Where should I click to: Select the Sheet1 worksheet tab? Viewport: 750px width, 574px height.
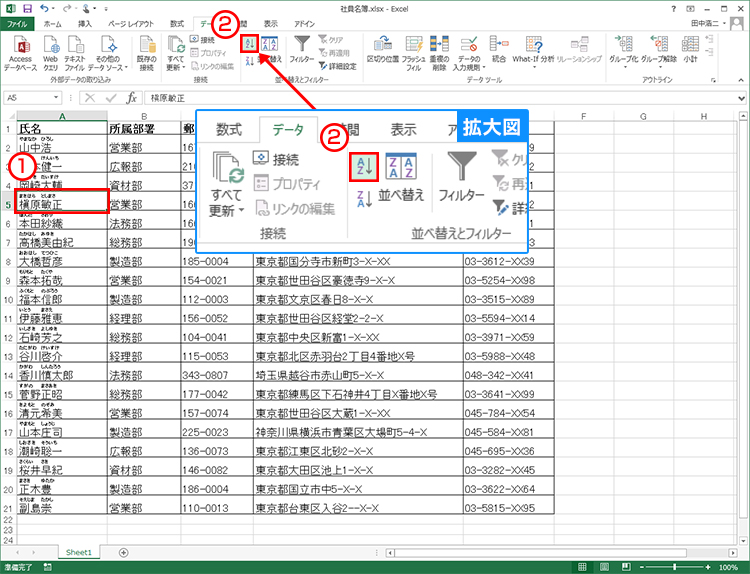(78, 552)
